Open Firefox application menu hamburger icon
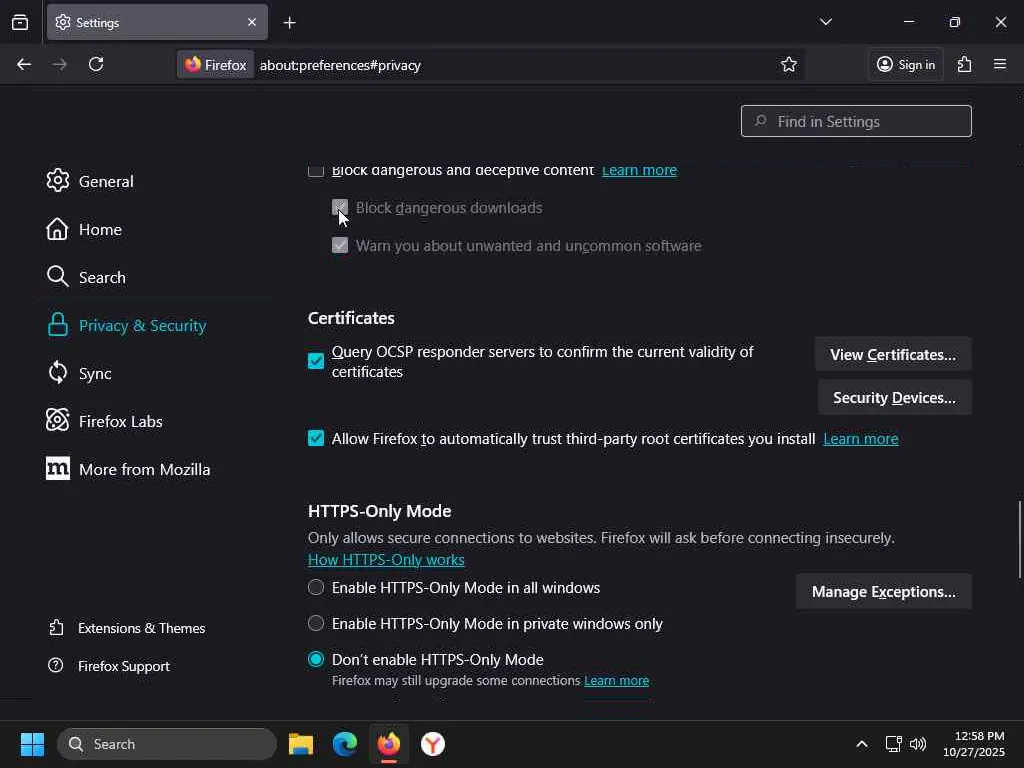1024x768 pixels. click(1000, 64)
